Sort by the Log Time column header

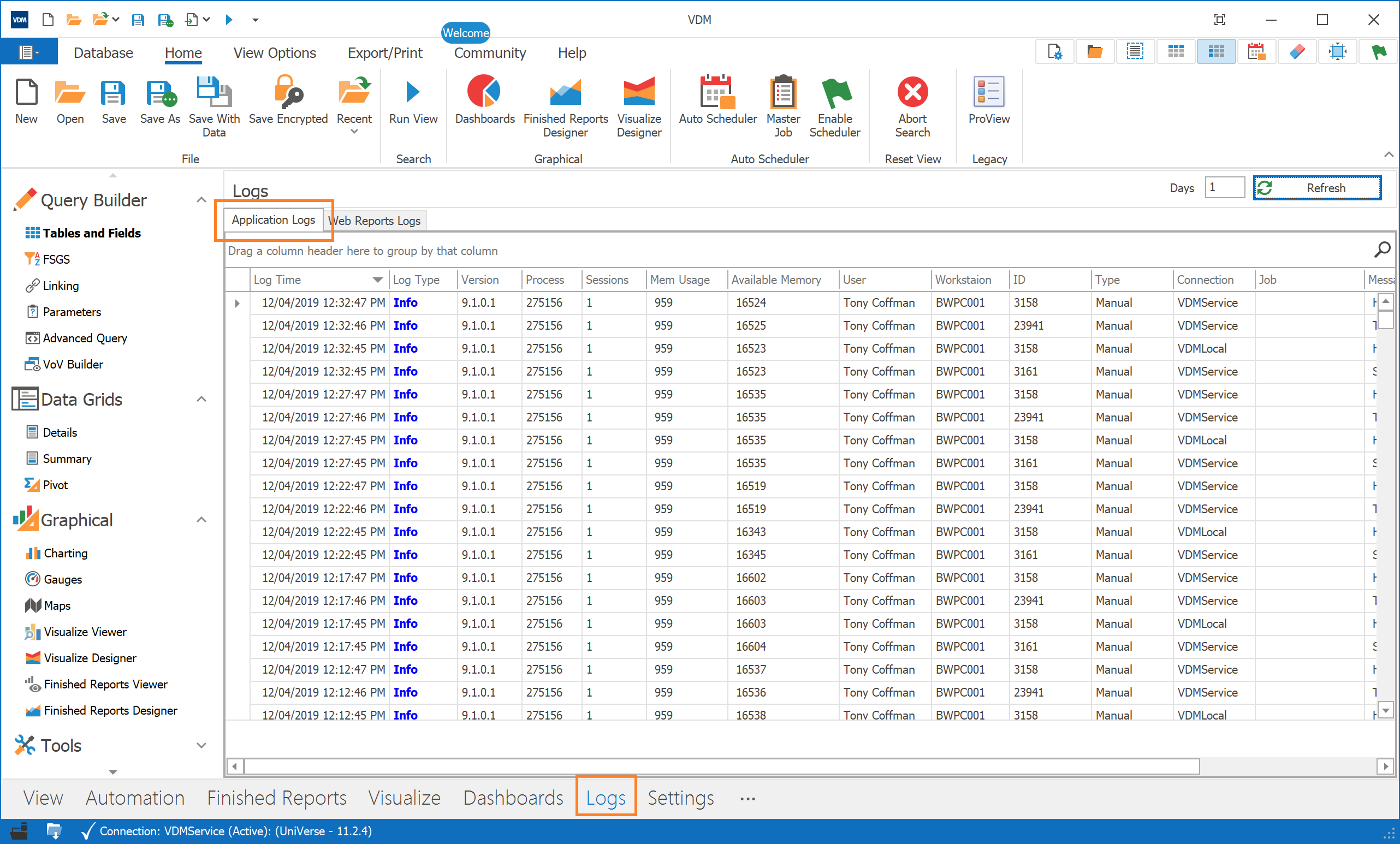pyautogui.click(x=318, y=280)
